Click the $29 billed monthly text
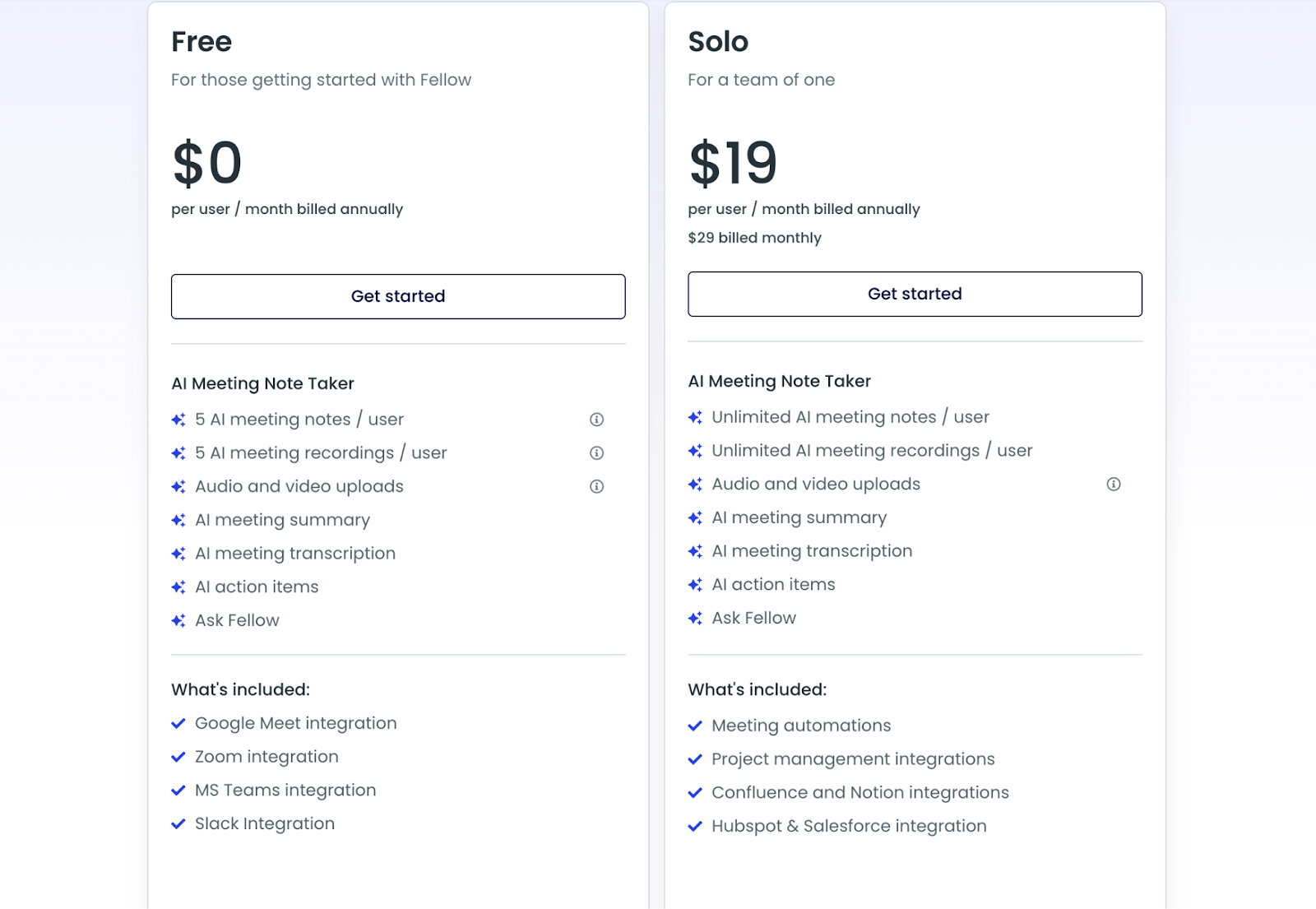 coord(754,238)
